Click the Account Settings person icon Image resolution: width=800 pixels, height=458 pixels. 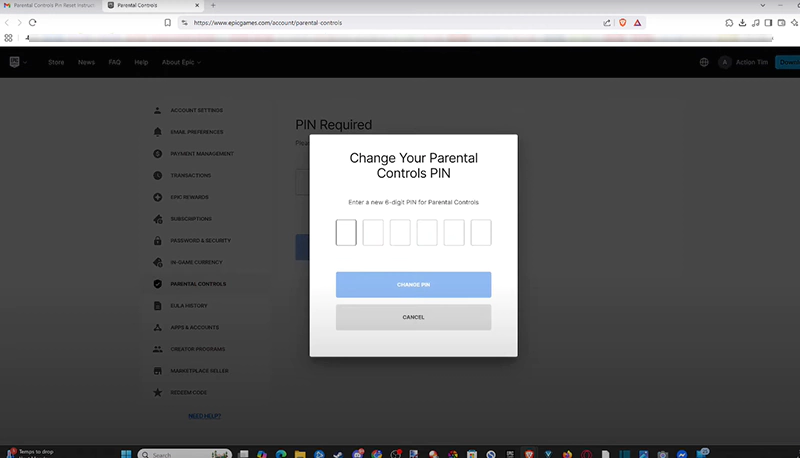pos(158,110)
